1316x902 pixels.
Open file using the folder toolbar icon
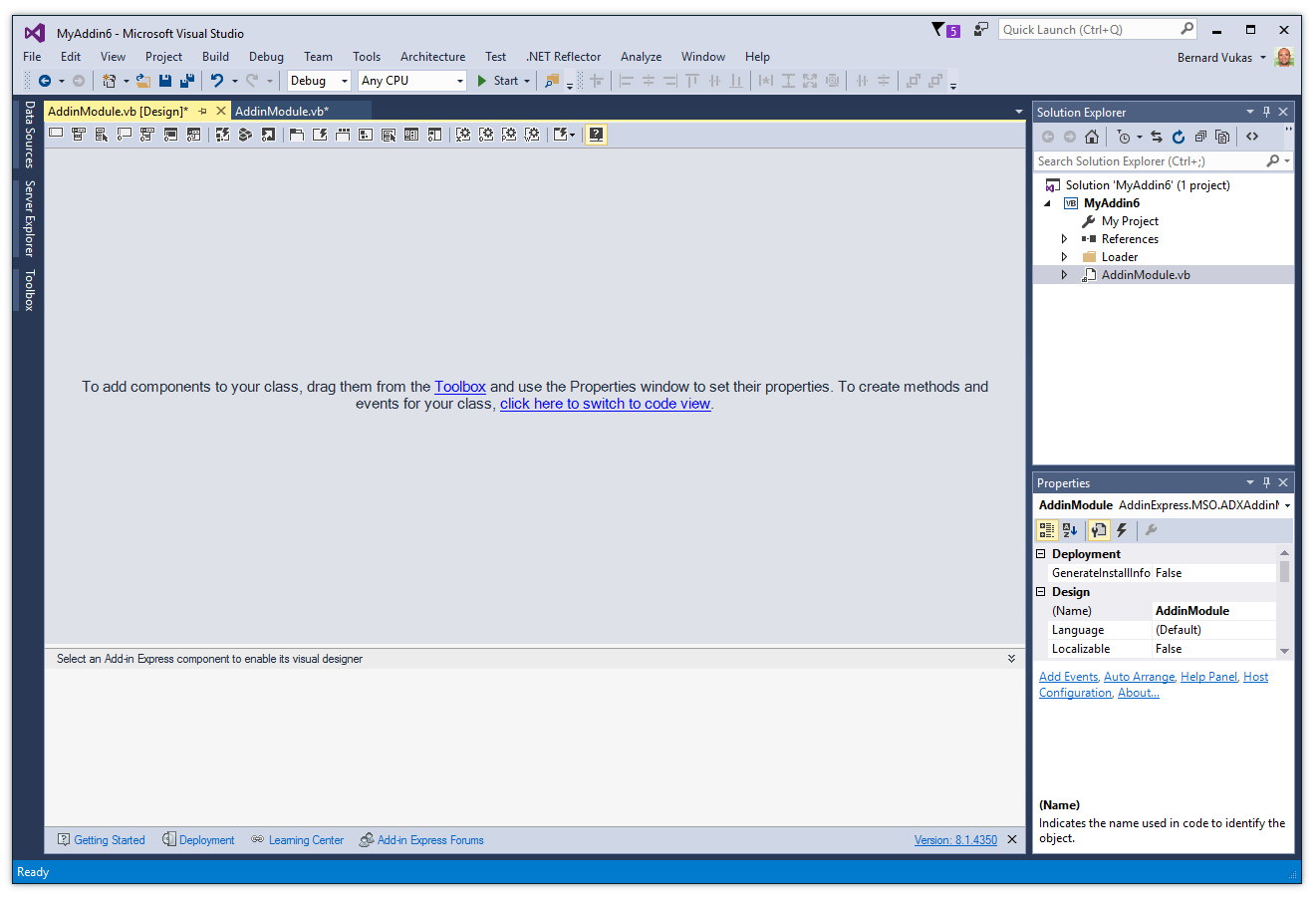click(x=143, y=81)
